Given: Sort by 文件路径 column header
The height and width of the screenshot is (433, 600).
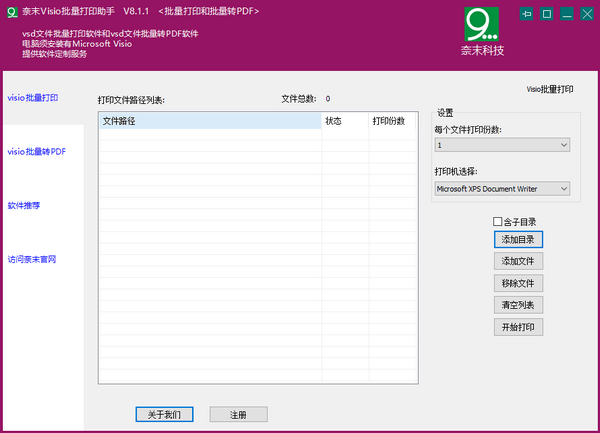Looking at the screenshot, I should (208, 121).
